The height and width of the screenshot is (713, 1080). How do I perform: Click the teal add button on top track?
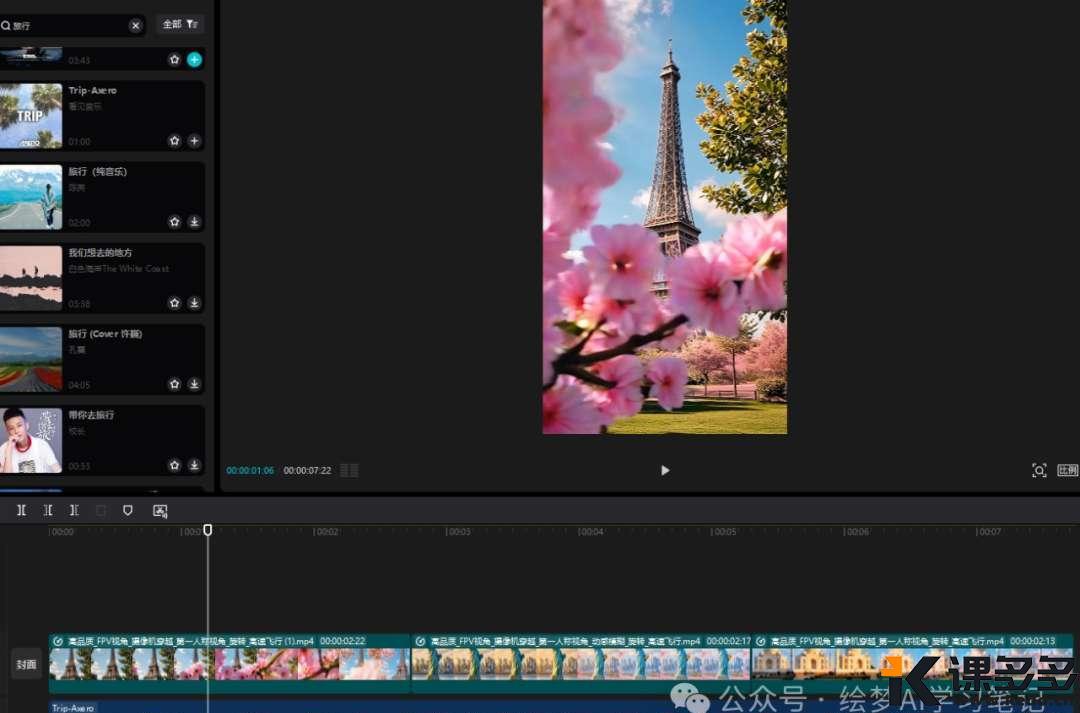coord(194,60)
